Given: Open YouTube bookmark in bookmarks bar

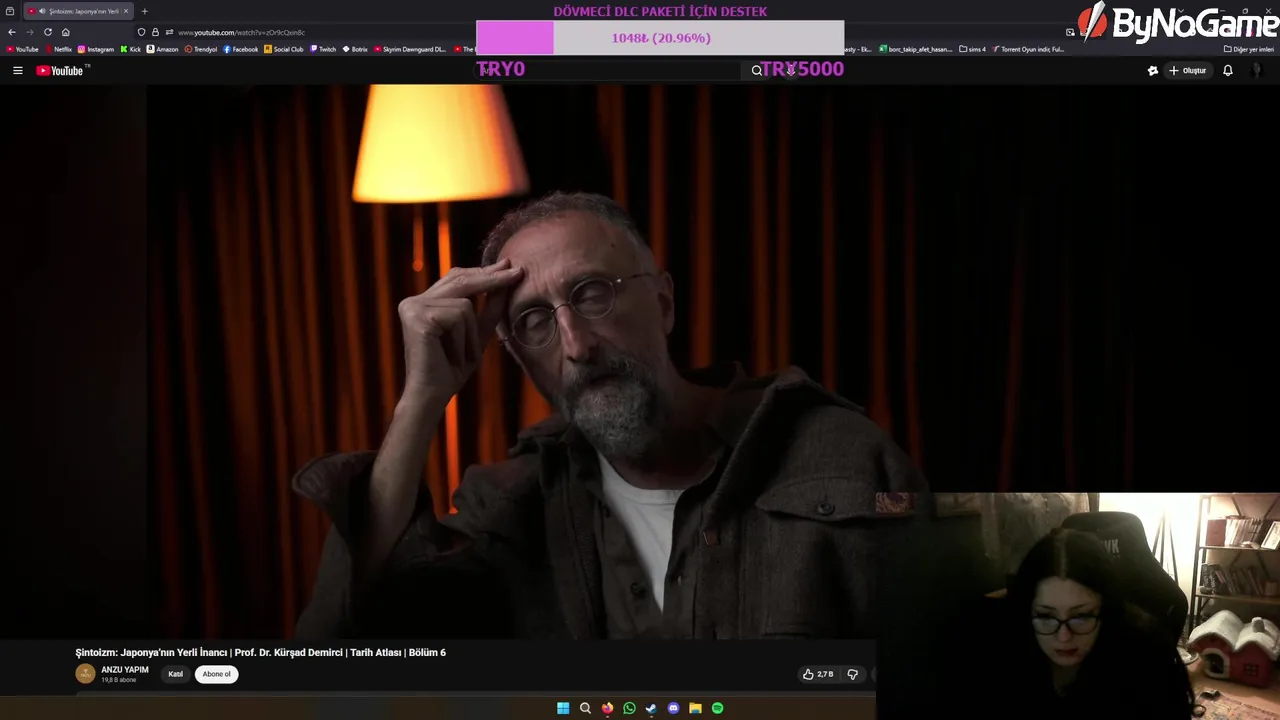Looking at the screenshot, I should 22,49.
